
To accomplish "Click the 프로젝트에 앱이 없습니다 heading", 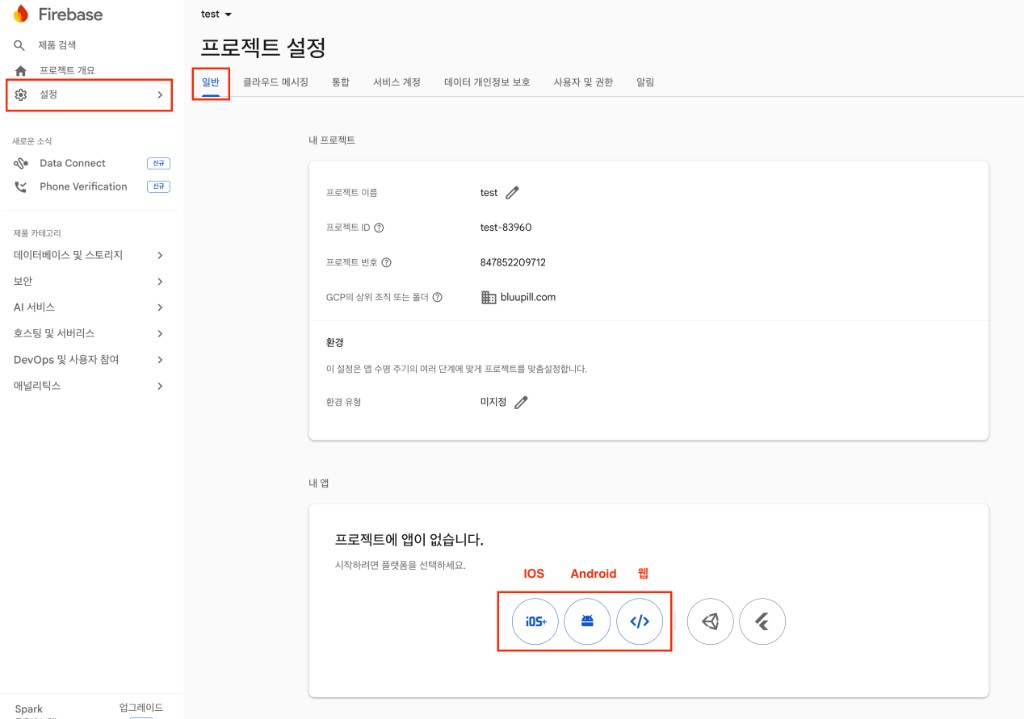I will 409,540.
